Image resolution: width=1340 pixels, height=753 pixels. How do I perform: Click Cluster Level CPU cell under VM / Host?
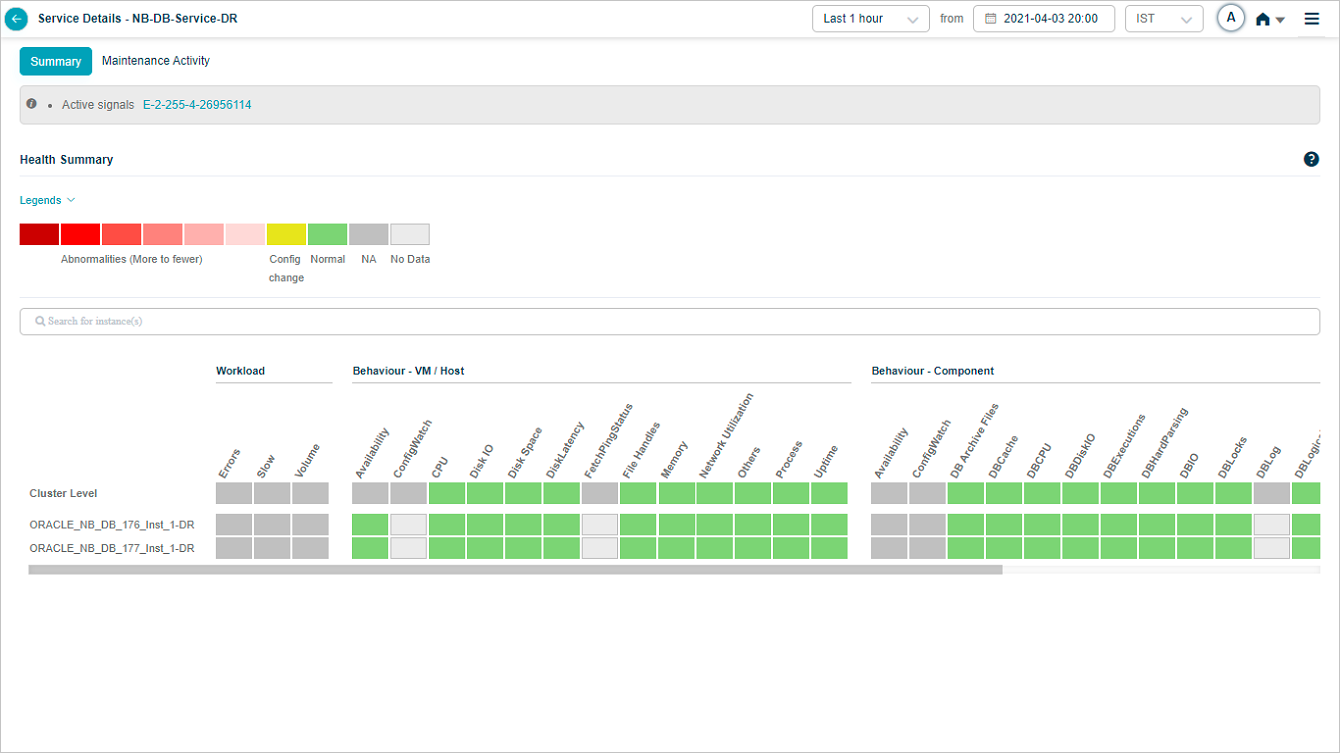[447, 493]
